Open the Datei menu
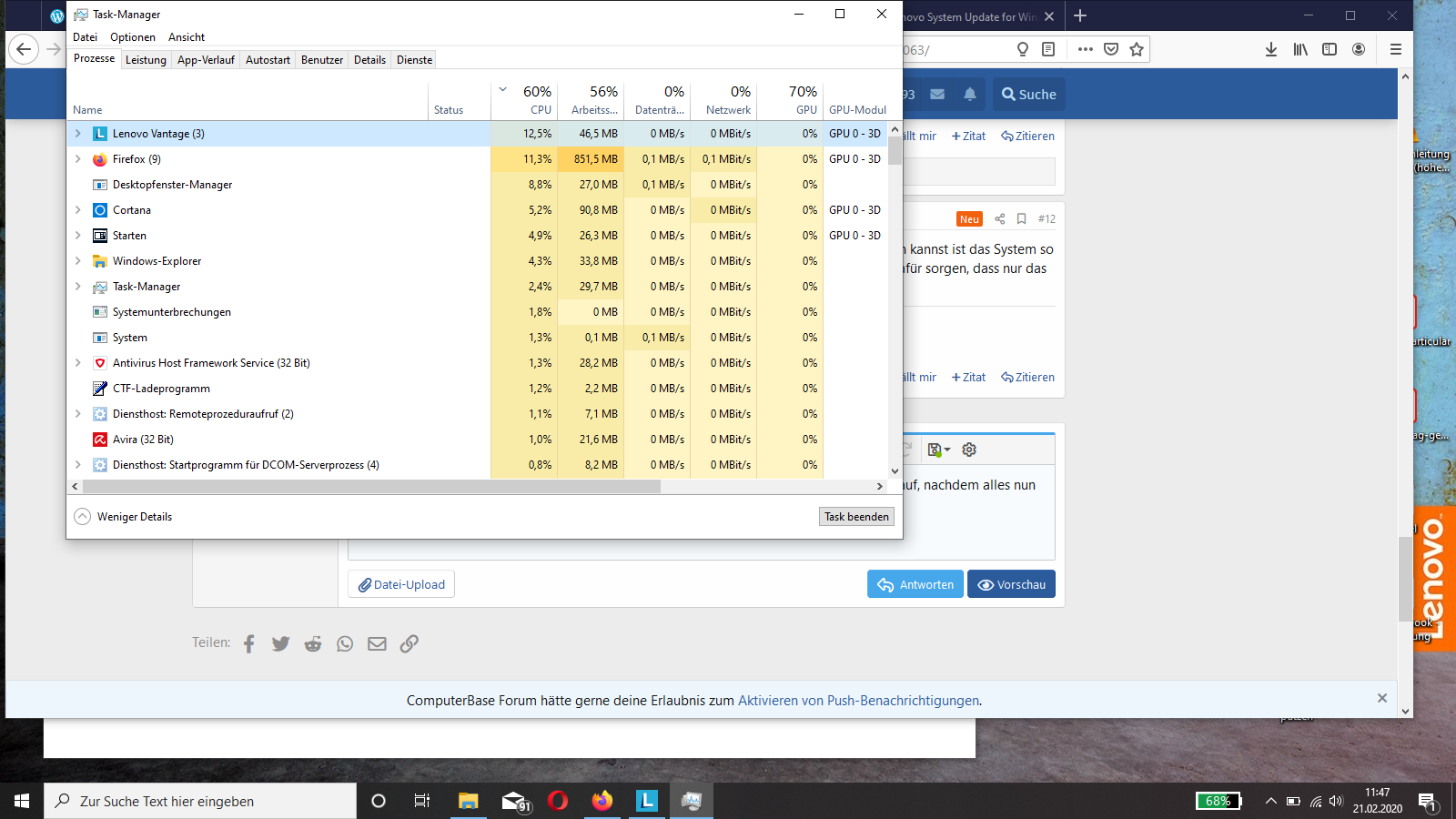1456x819 pixels. coord(85,37)
